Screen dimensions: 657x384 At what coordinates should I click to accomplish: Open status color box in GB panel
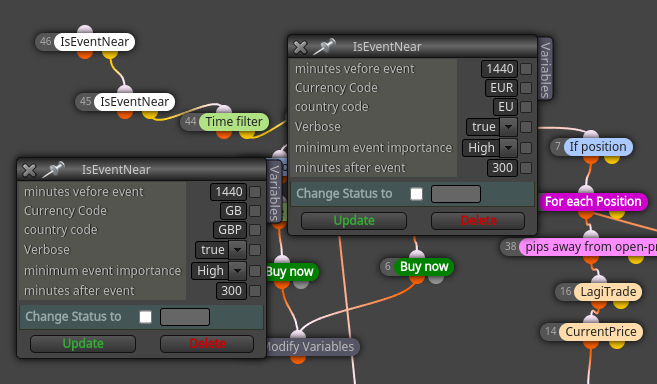[185, 317]
